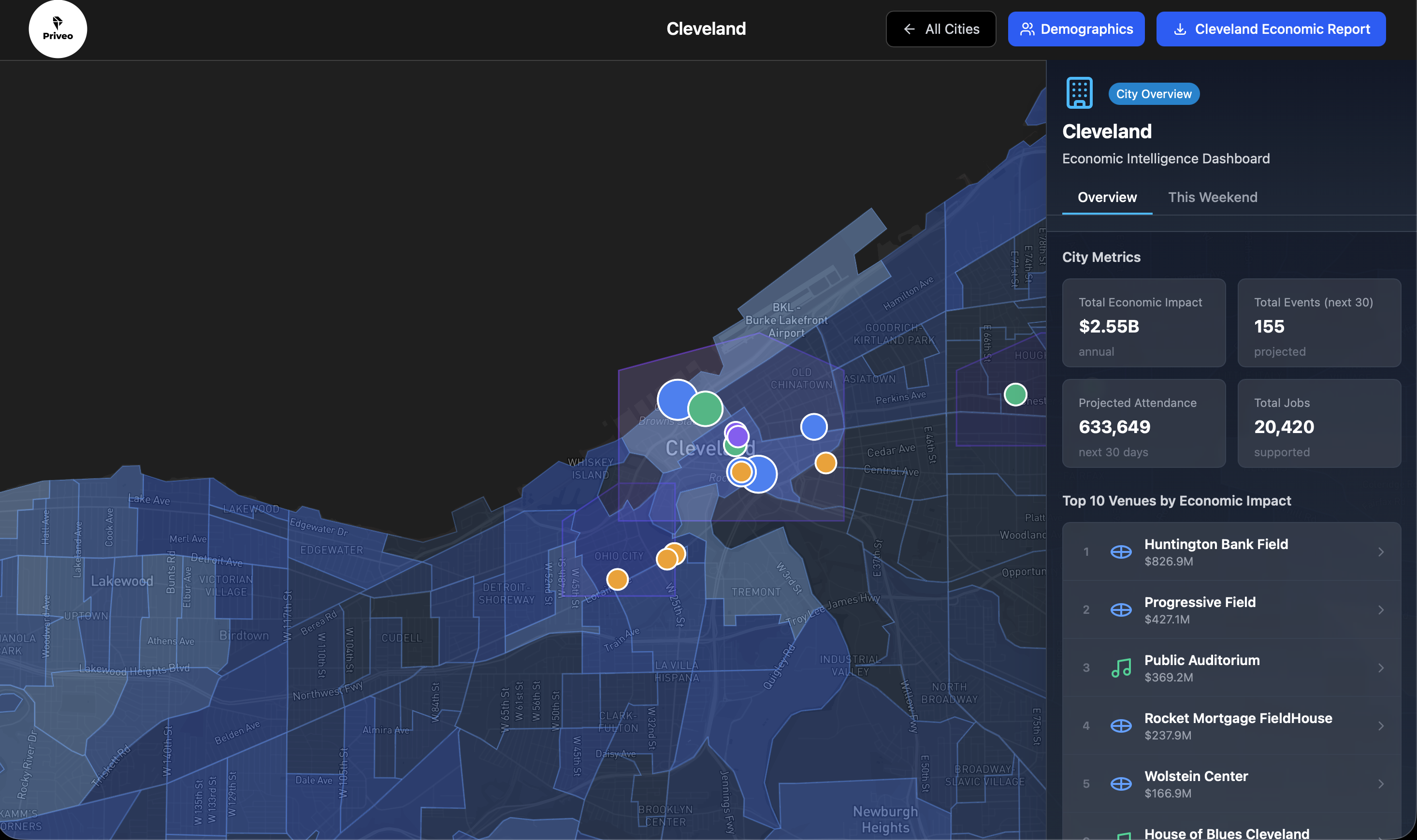
Task: Click the purple event marker near downtown Cleveland
Action: click(737, 434)
